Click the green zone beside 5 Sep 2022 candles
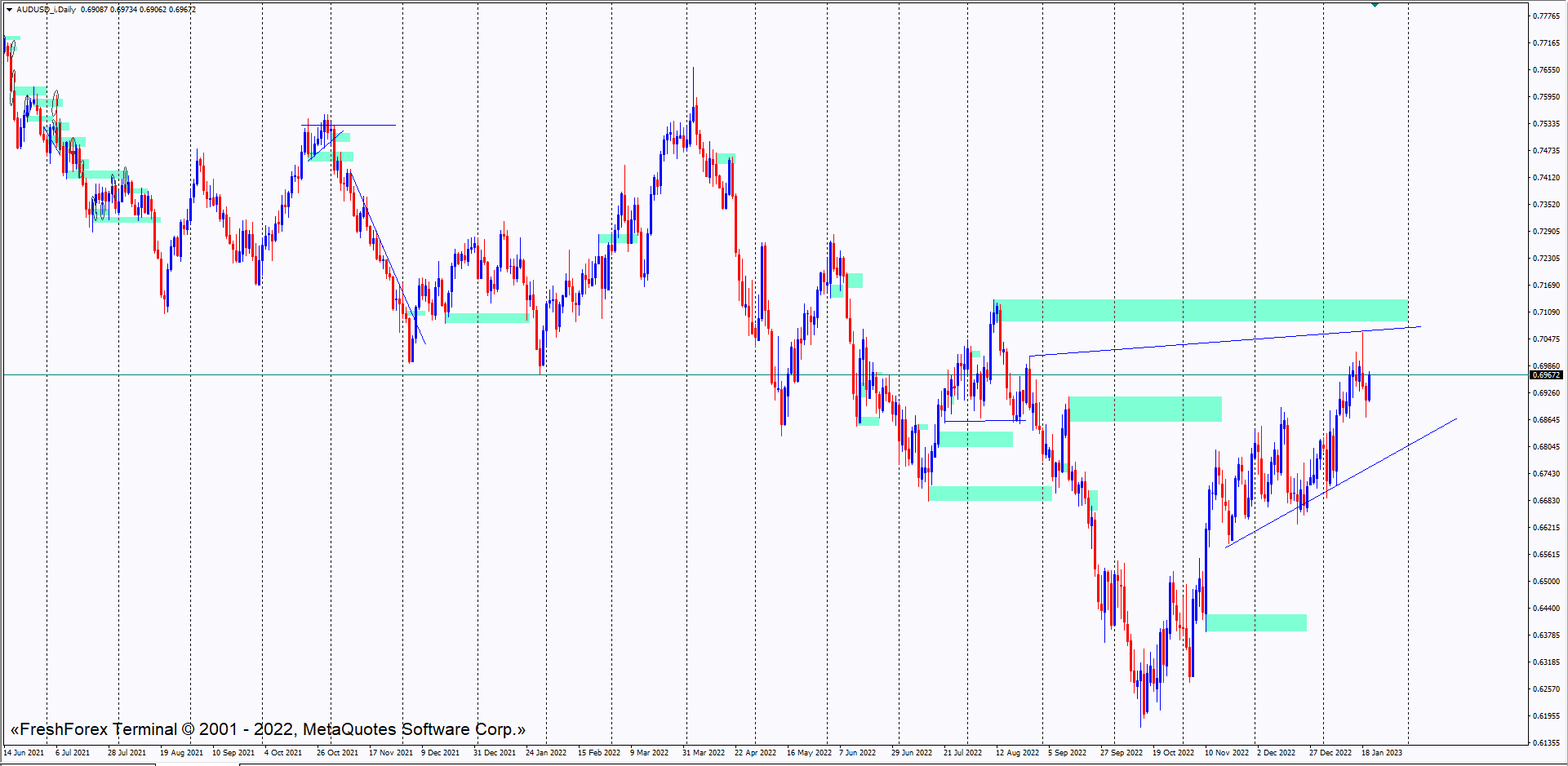The height and width of the screenshot is (766, 1568). (x=1144, y=409)
